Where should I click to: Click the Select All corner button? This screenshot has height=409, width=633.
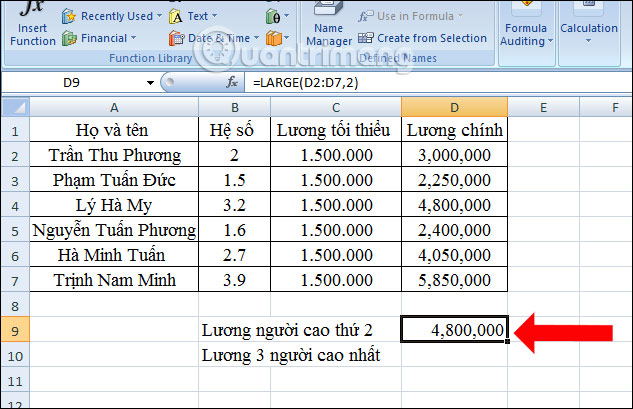click(x=15, y=107)
